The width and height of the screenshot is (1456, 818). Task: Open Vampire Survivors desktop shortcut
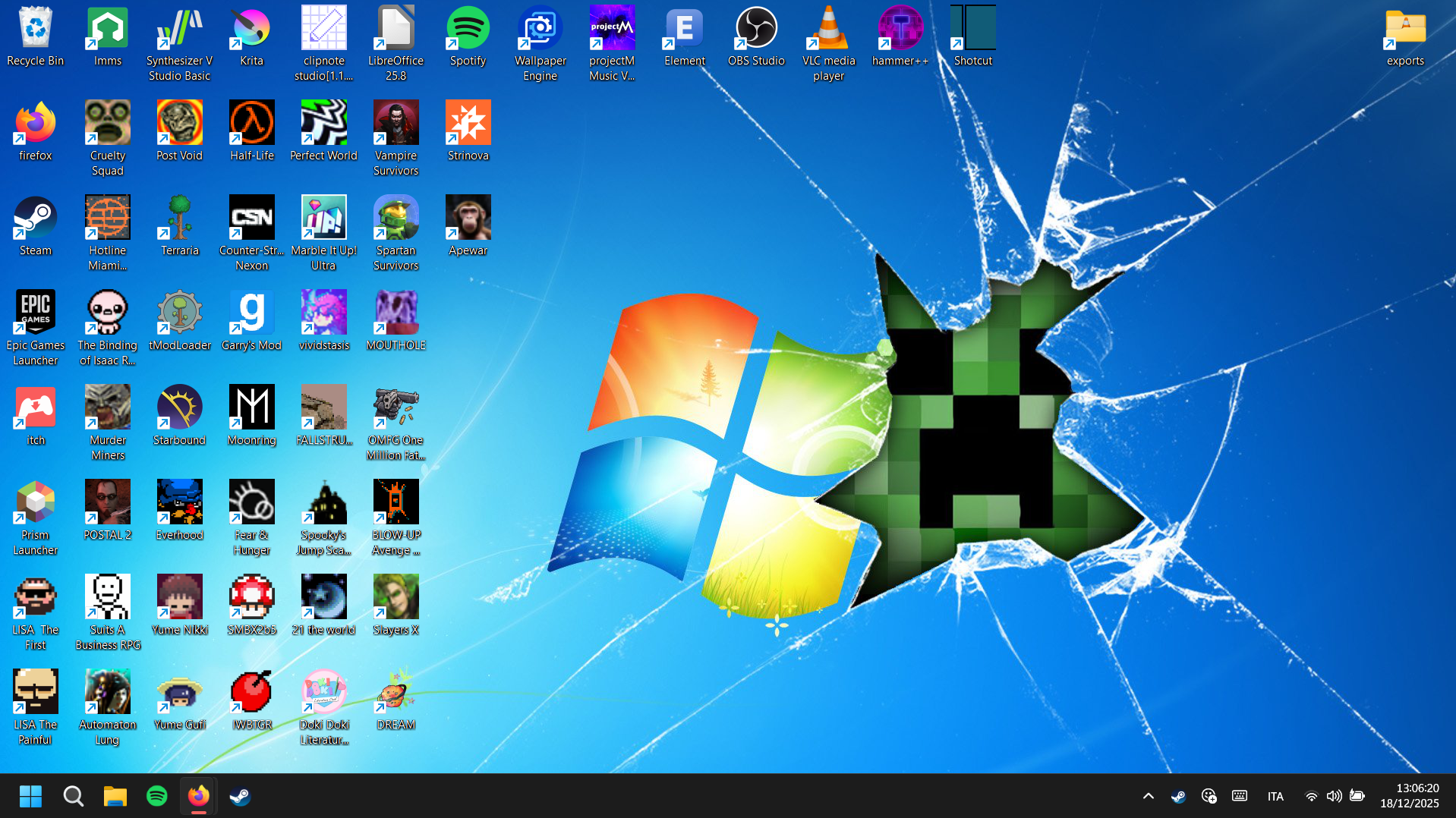pos(396,139)
